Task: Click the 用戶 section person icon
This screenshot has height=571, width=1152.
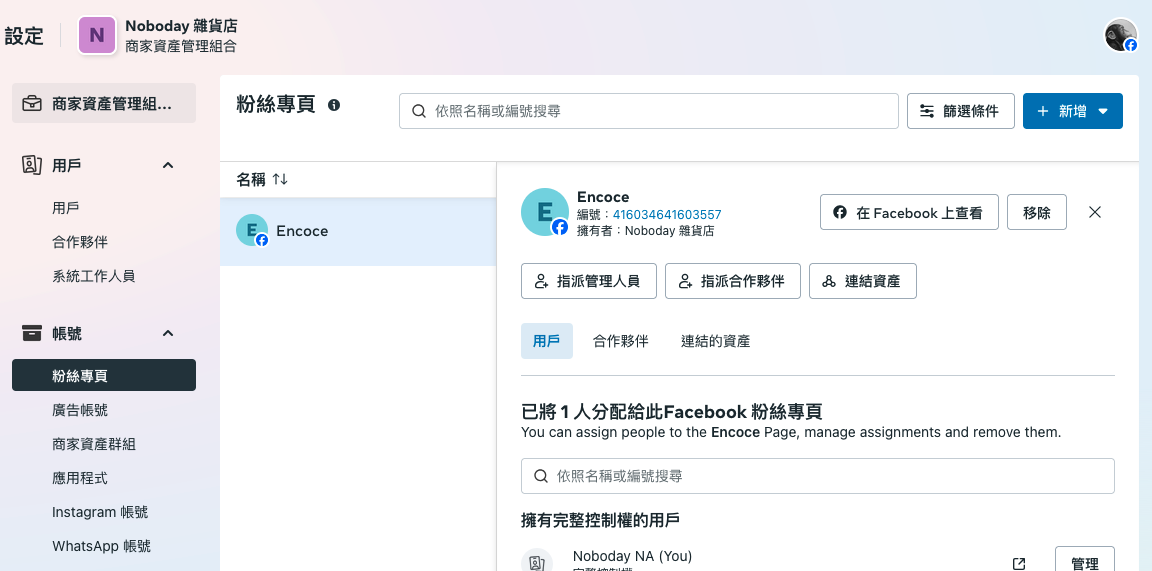Action: pos(31,165)
